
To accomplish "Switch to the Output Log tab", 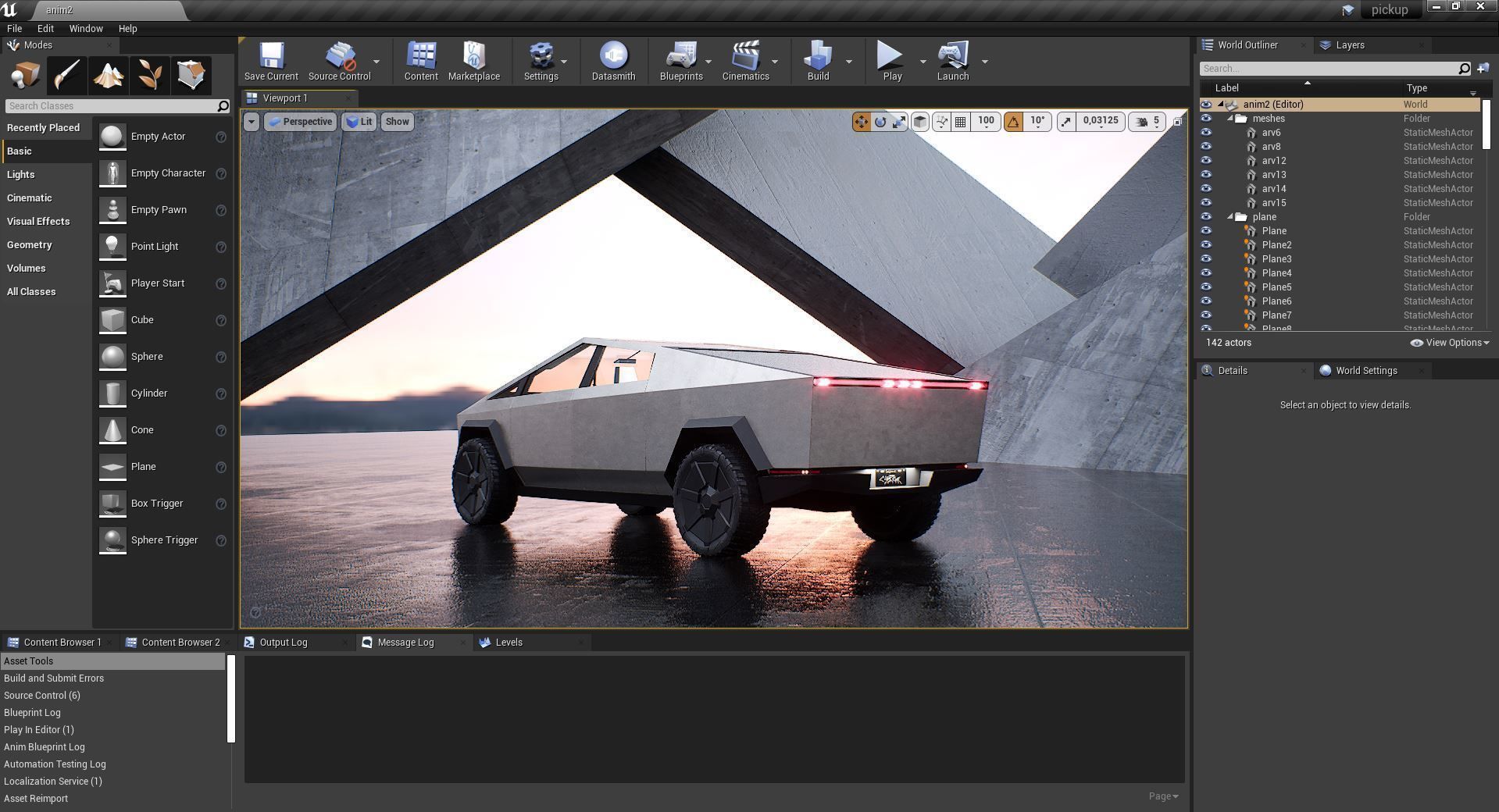I will (284, 643).
